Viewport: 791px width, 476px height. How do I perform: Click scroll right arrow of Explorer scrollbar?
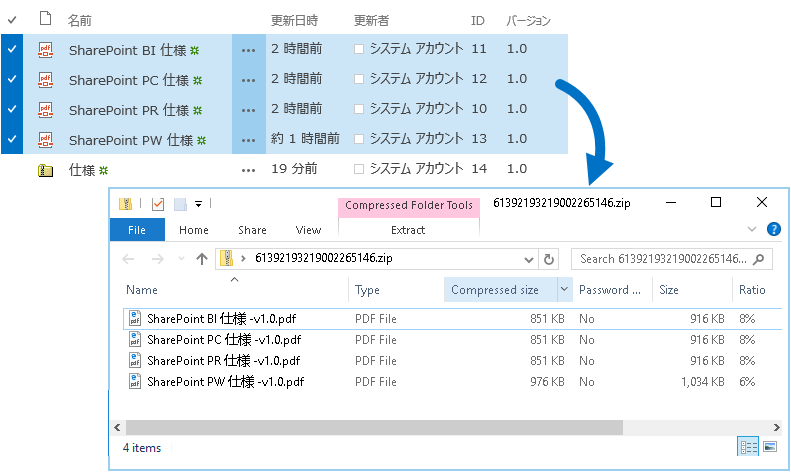[x=776, y=428]
